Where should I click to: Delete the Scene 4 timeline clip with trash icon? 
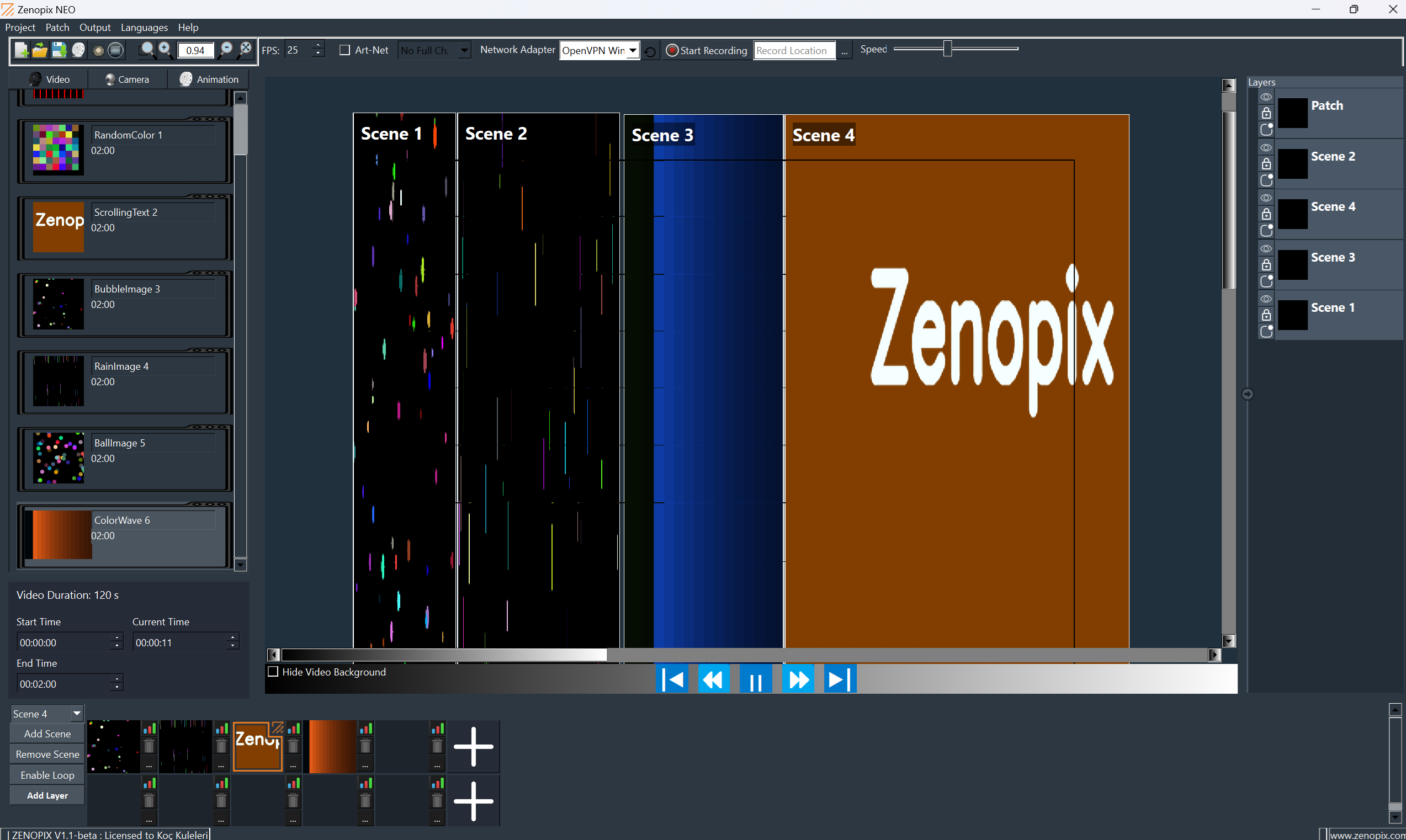pos(293,747)
